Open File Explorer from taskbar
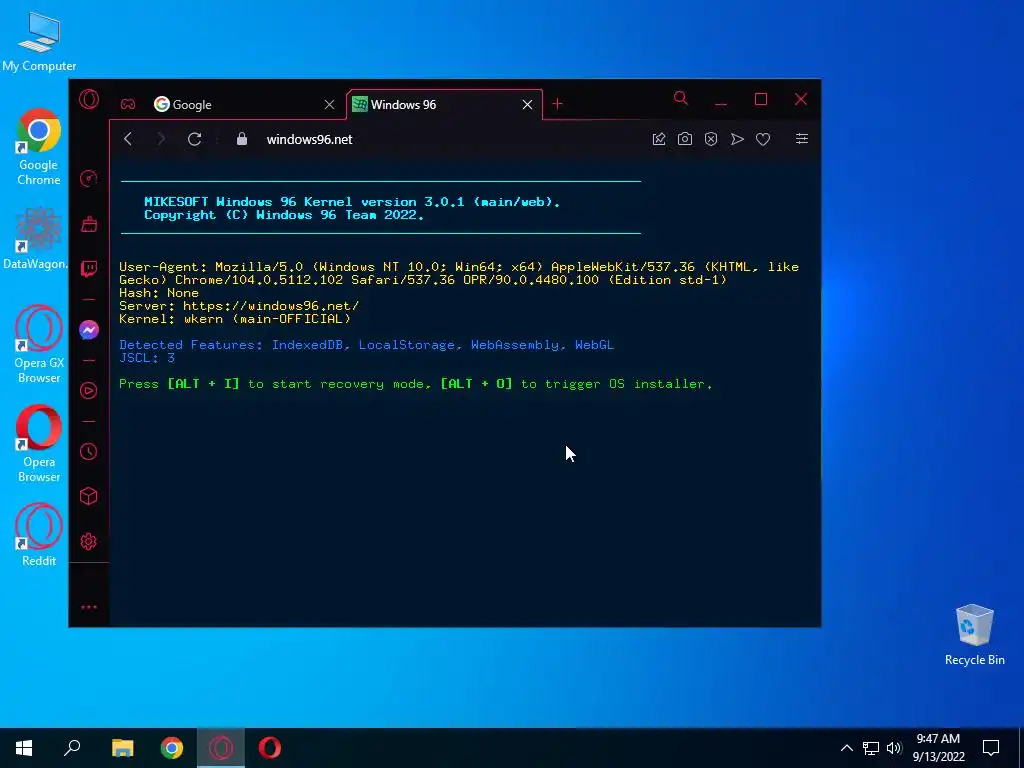The height and width of the screenshot is (768, 1024). coord(122,748)
